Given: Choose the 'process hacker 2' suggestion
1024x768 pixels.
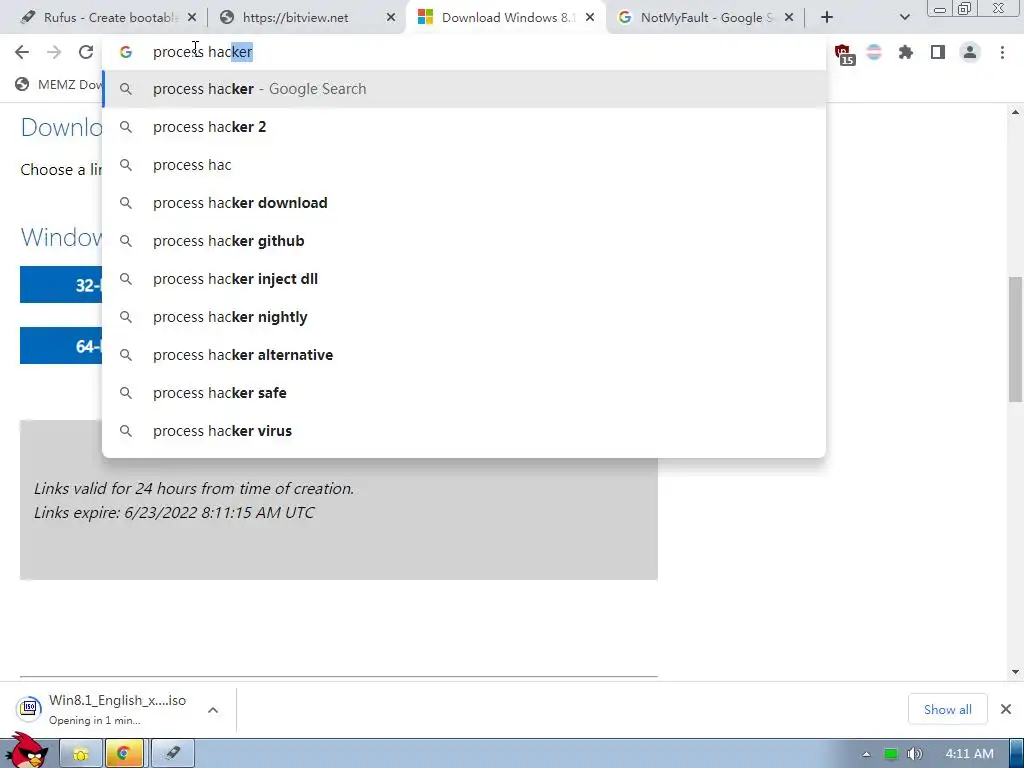Looking at the screenshot, I should pos(464,127).
